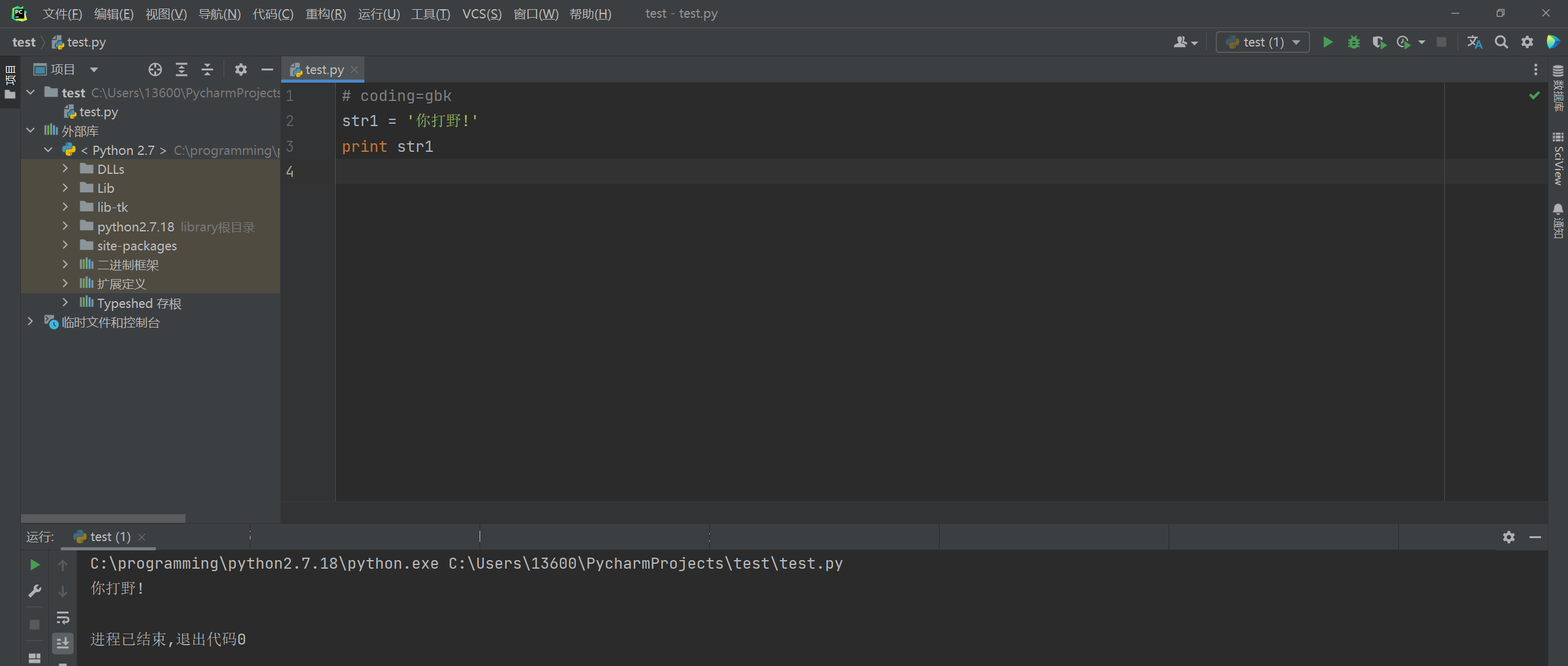The height and width of the screenshot is (666, 1568).
Task: Move up the stack trace arrow
Action: 62,564
